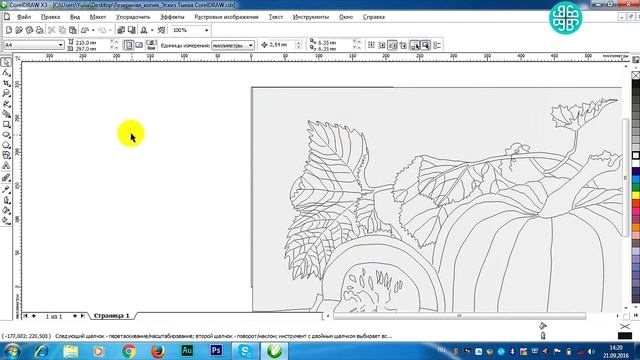Open the A4 paper size dropdown
This screenshot has height=360, width=640.
pos(60,45)
